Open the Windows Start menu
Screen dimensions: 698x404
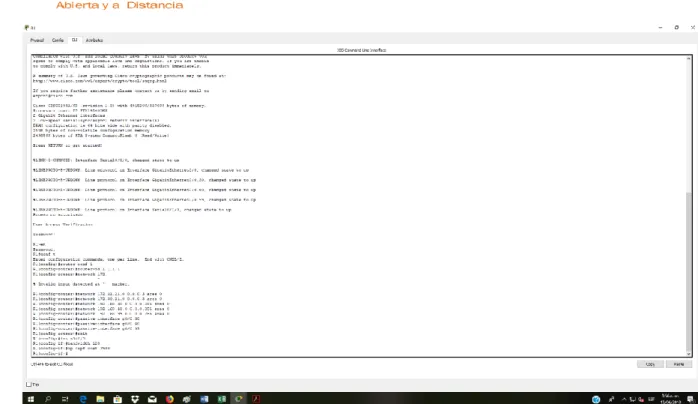pyautogui.click(x=31, y=399)
